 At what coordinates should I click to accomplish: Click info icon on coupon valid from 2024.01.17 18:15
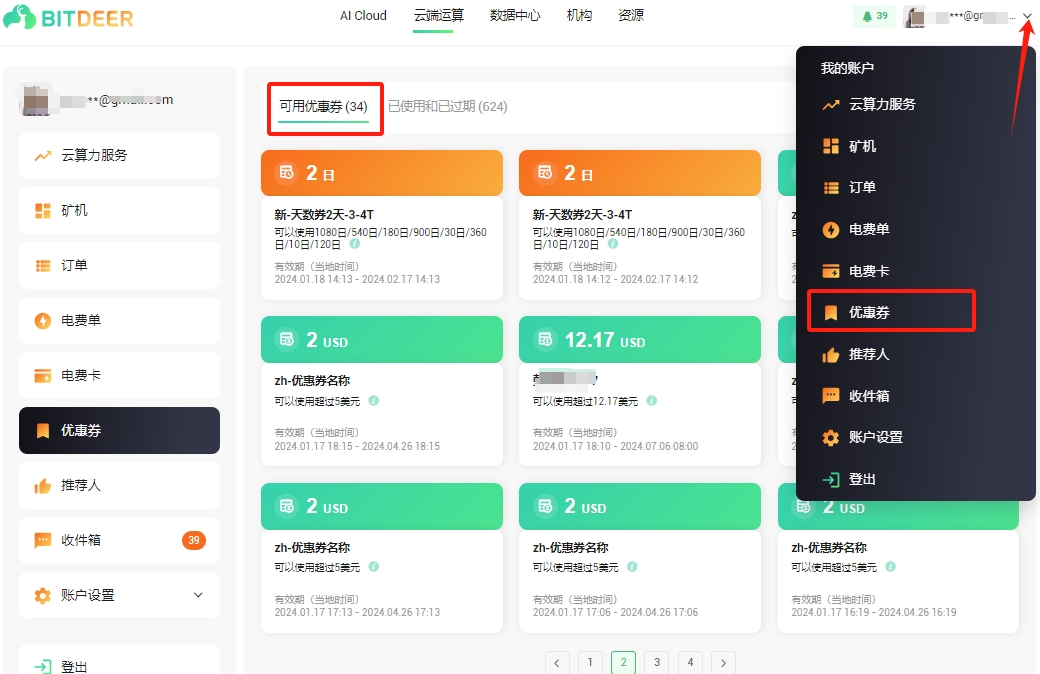374,401
